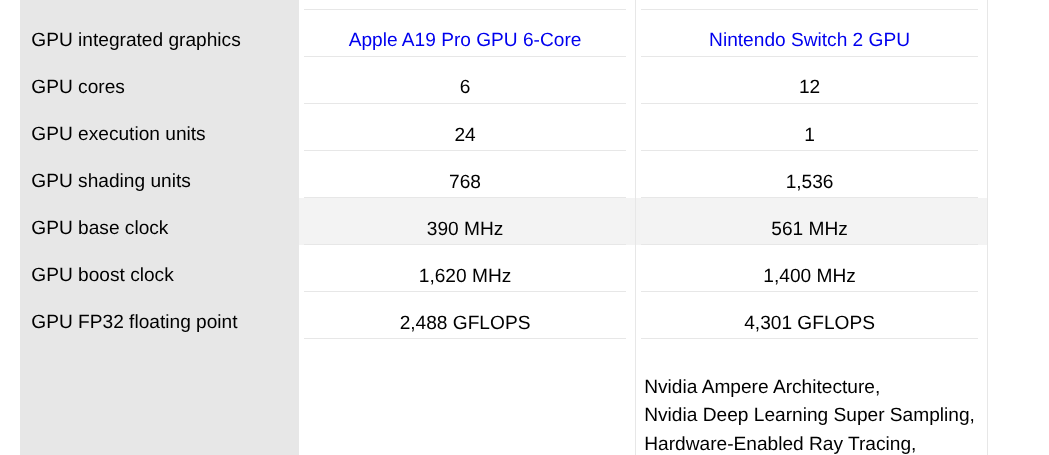Viewport: 1049px width, 455px height.
Task: Click the Nvidia Ampere Architecture text
Action: [x=761, y=387]
